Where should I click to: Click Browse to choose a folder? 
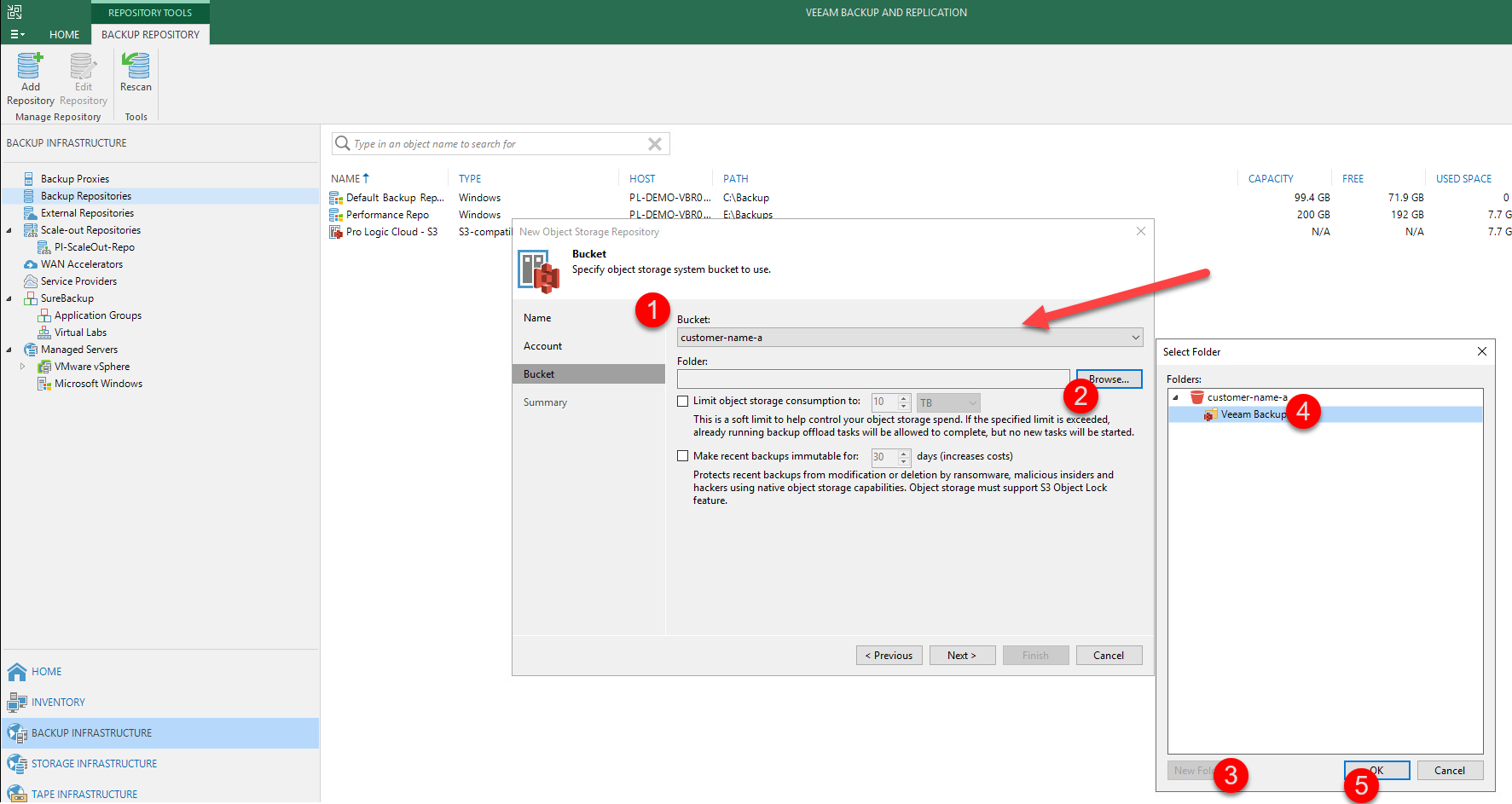pos(1109,379)
